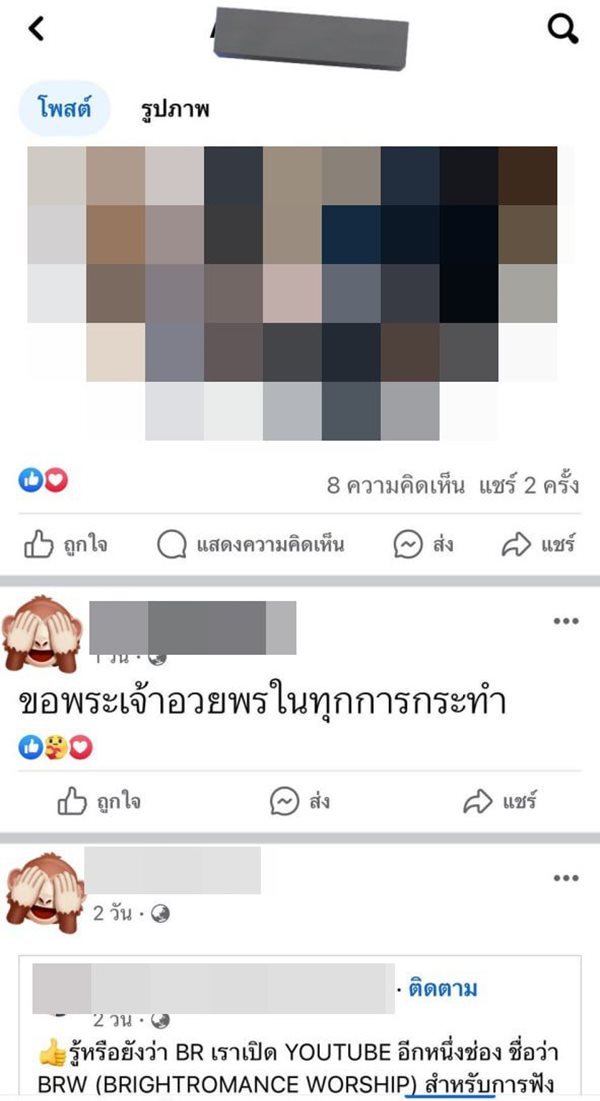Viewport: 600px width, 1101px height.
Task: Open the monkey avatar of the blessing post
Action: (x=42, y=634)
